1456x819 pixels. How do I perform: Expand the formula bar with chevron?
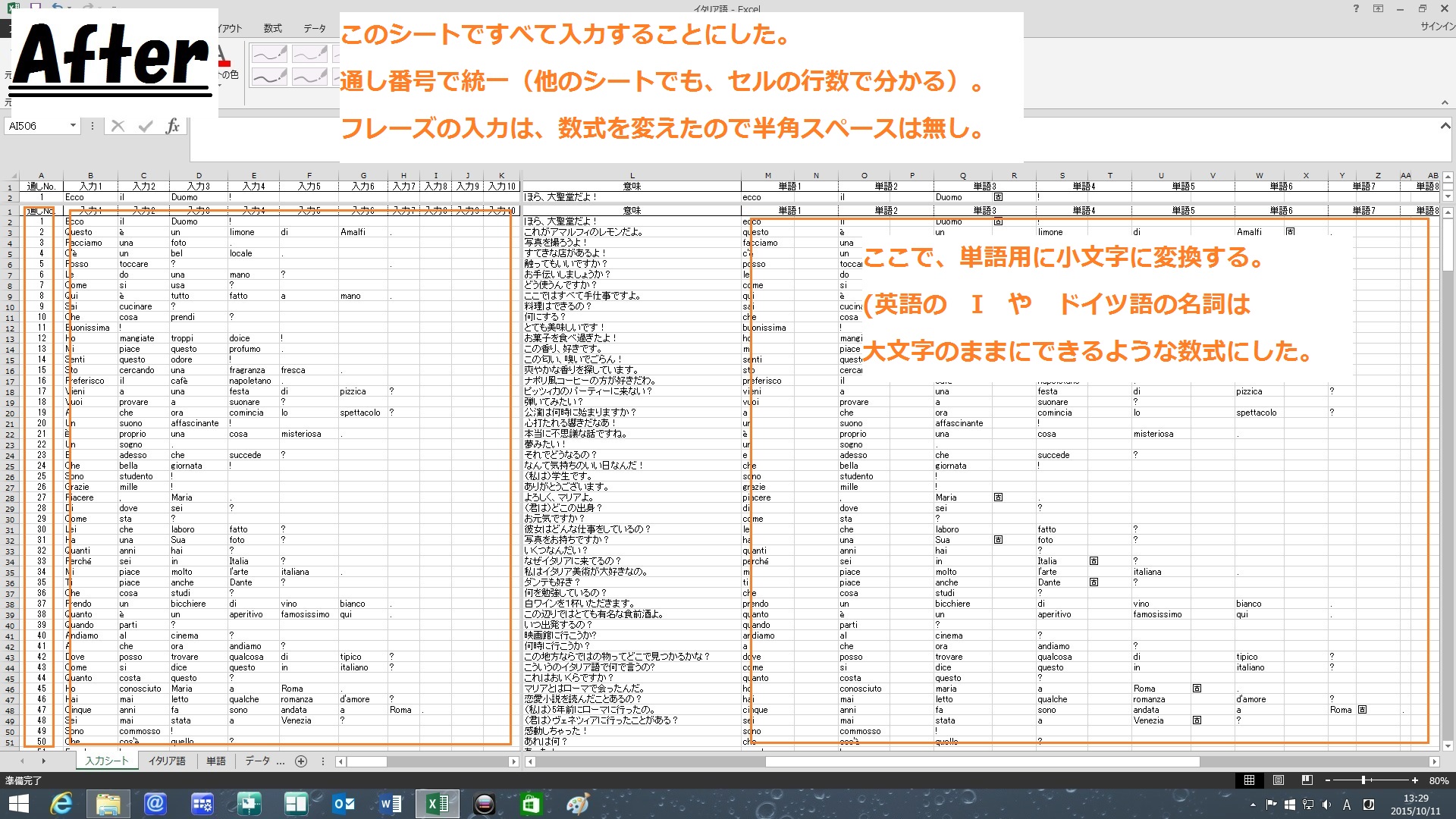[x=1445, y=126]
